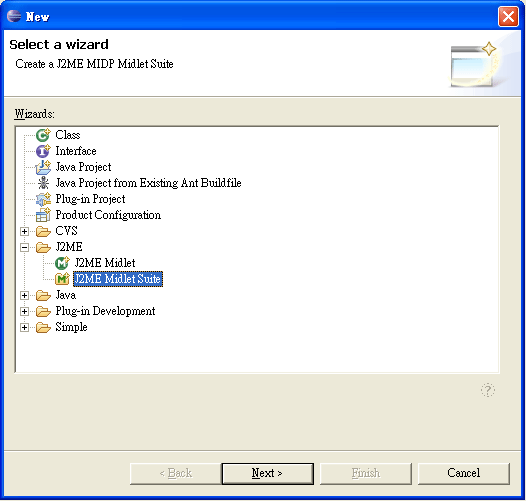
Task: Click the Plug-in Project icon
Action: [x=43, y=199]
